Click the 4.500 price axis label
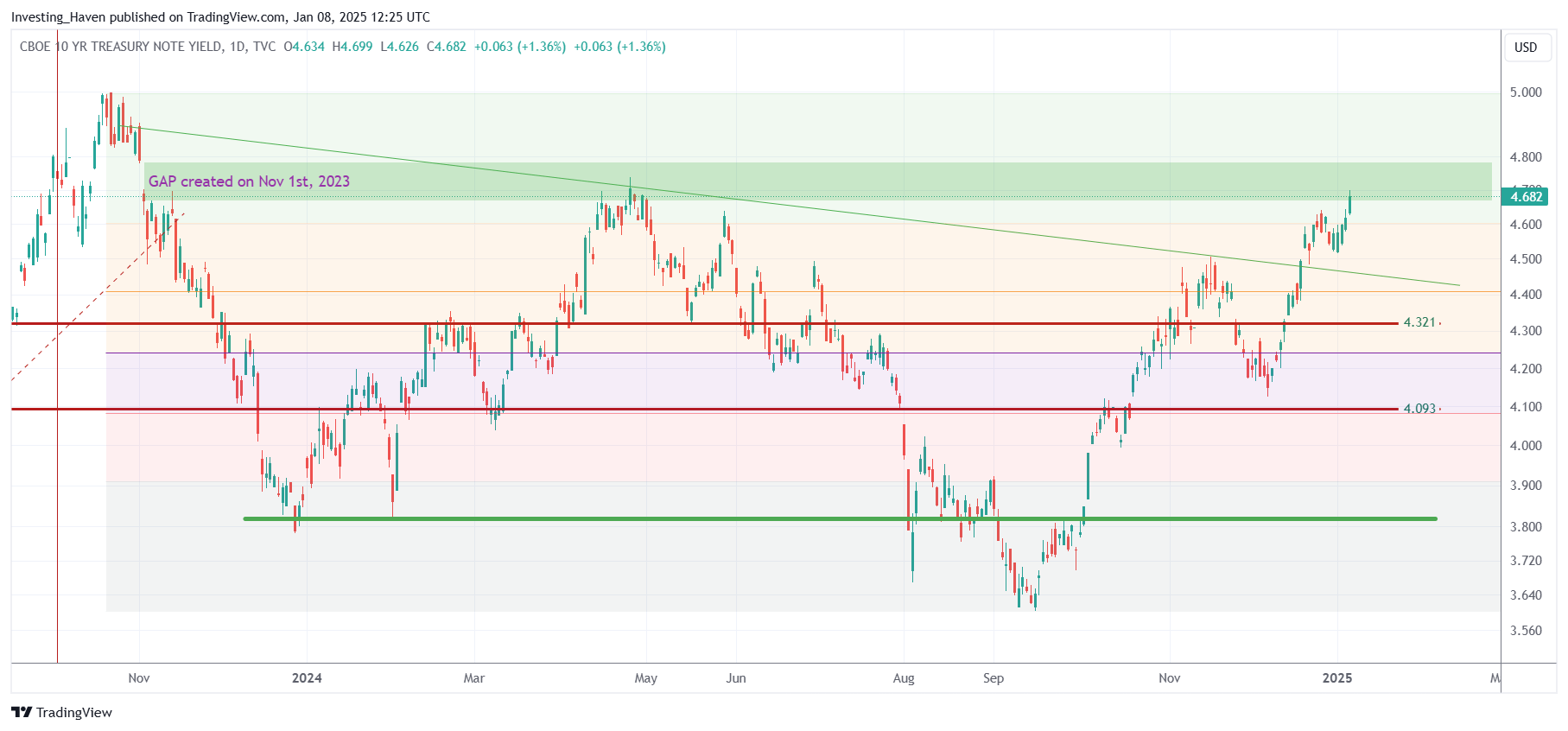The width and height of the screenshot is (1568, 731). click(1526, 259)
